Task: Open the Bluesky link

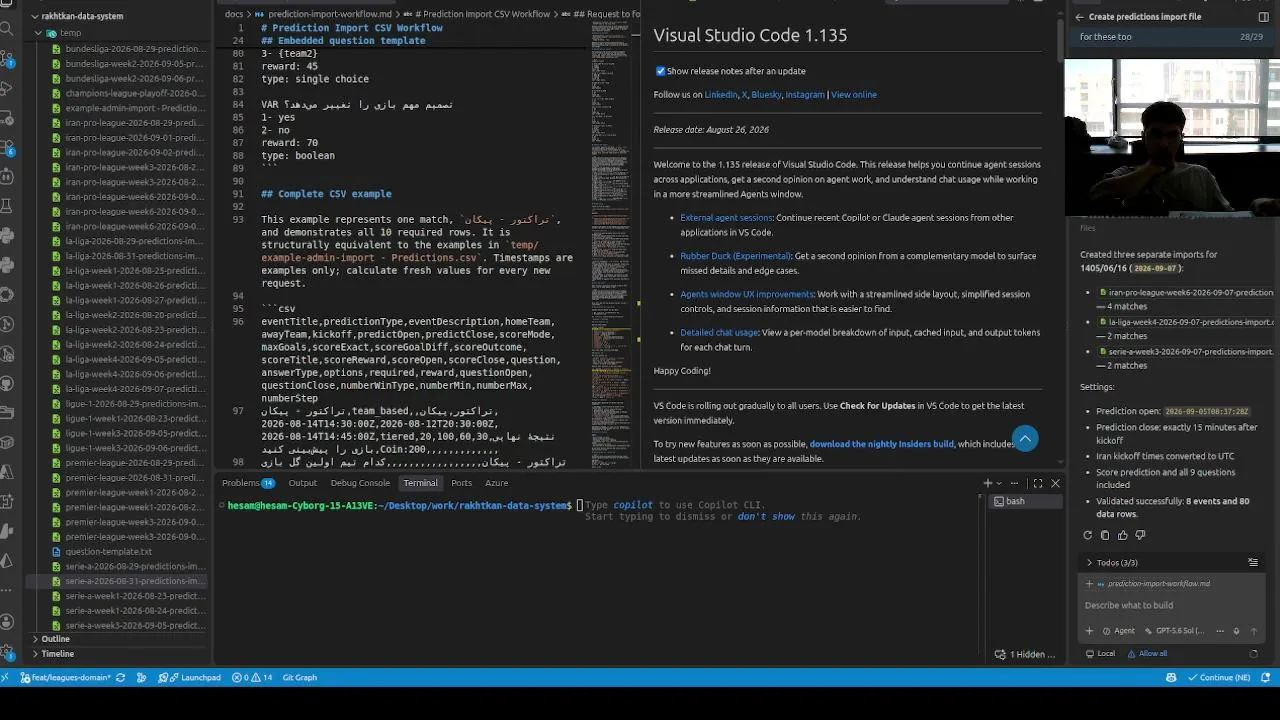Action: click(x=766, y=95)
